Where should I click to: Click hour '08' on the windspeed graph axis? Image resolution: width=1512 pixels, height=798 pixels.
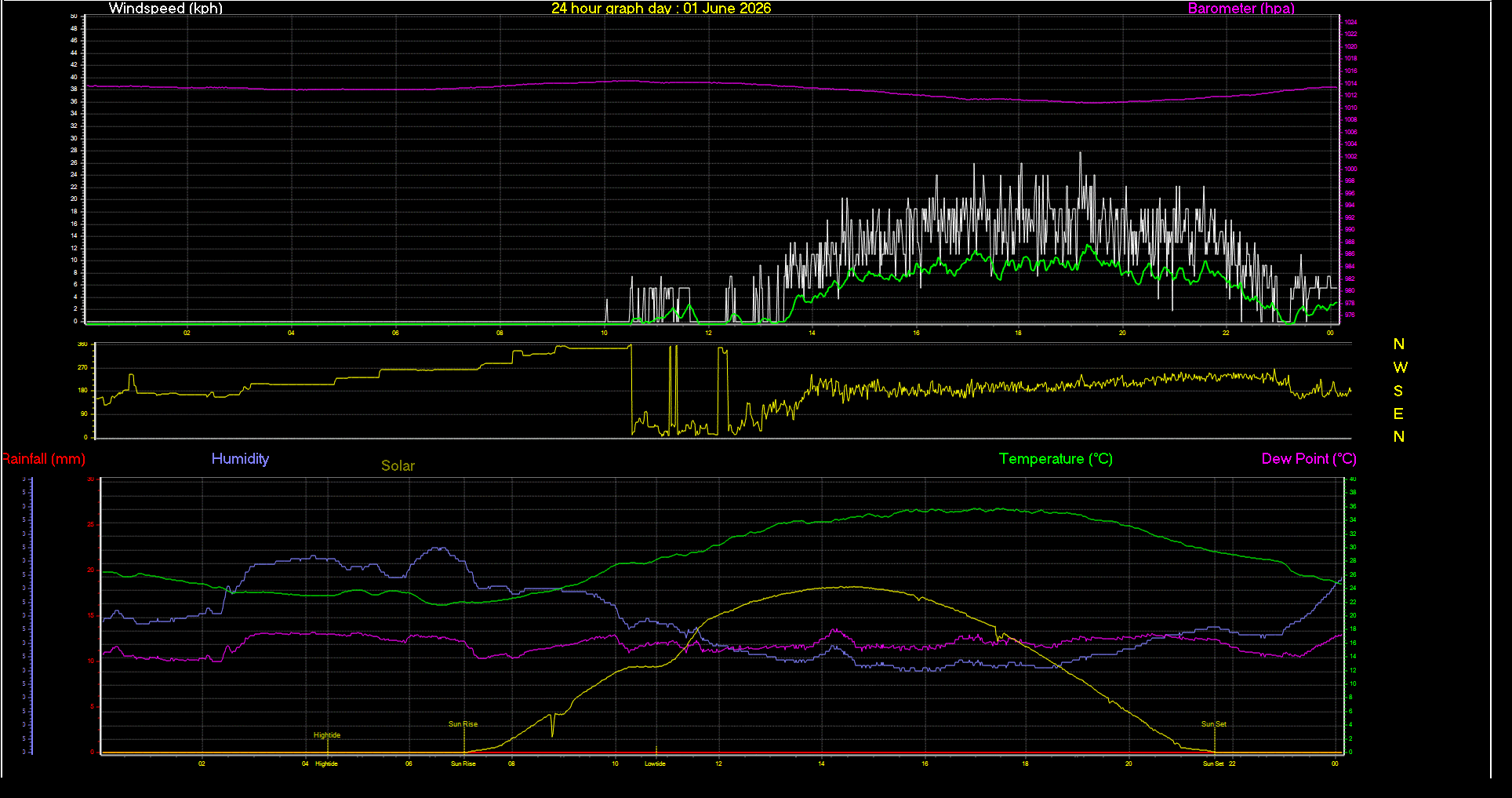(x=500, y=333)
